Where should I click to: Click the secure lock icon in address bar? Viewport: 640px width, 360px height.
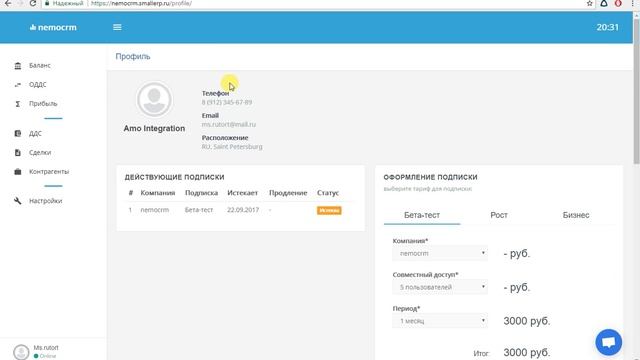(47, 3)
